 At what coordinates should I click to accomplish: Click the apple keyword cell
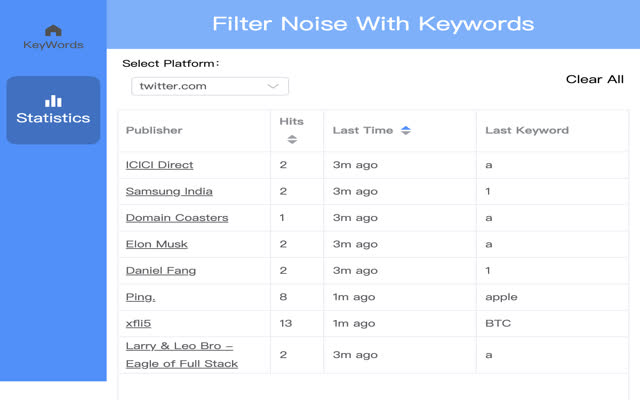[500, 297]
